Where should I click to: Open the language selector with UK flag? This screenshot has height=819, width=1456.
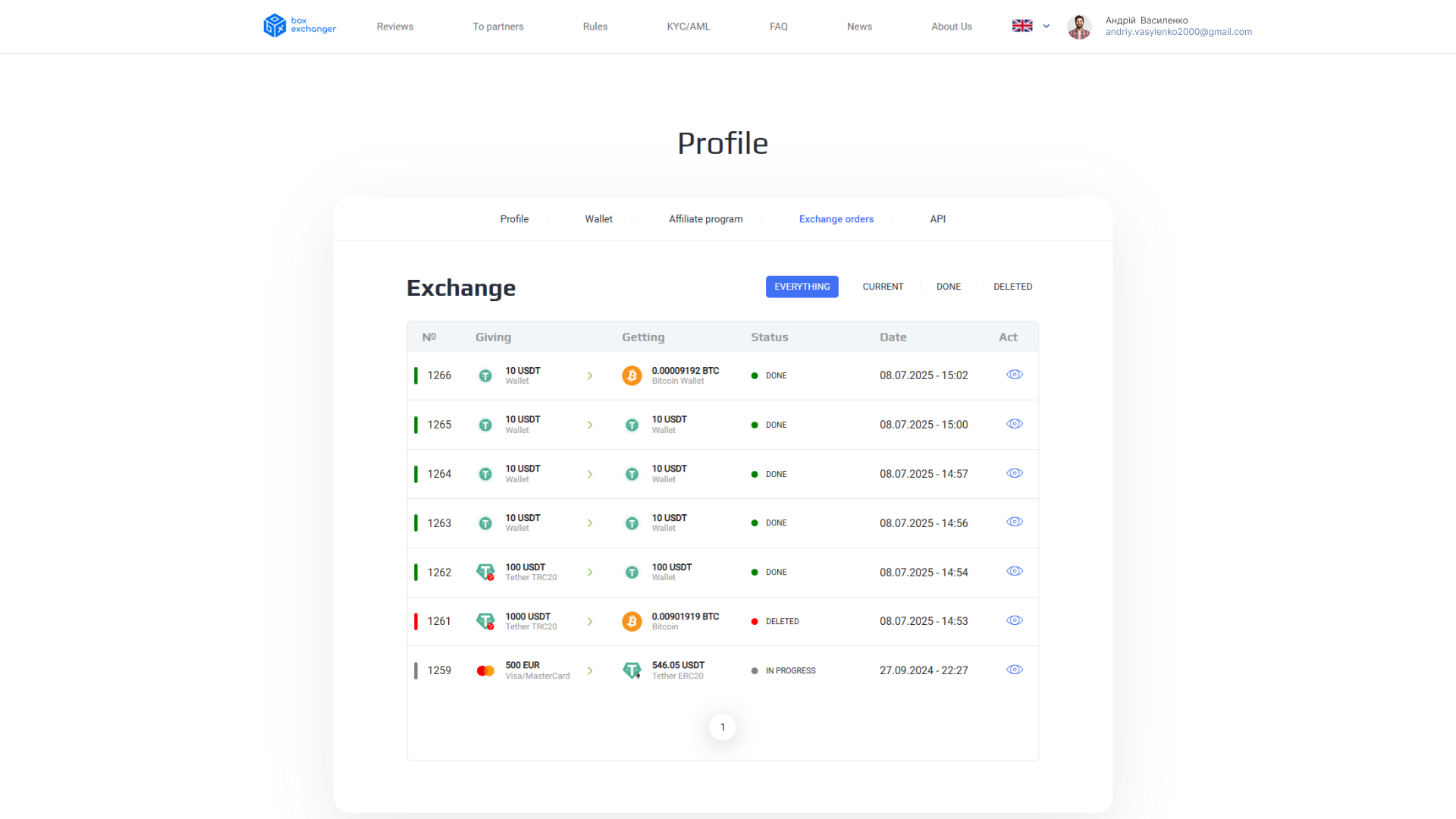click(1031, 26)
